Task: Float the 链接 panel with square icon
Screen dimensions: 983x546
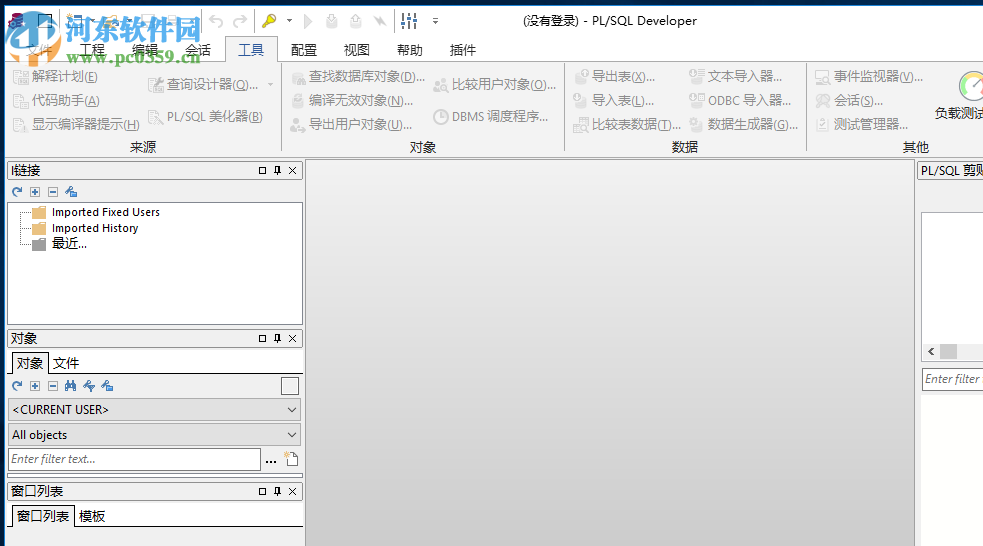Action: pos(262,171)
